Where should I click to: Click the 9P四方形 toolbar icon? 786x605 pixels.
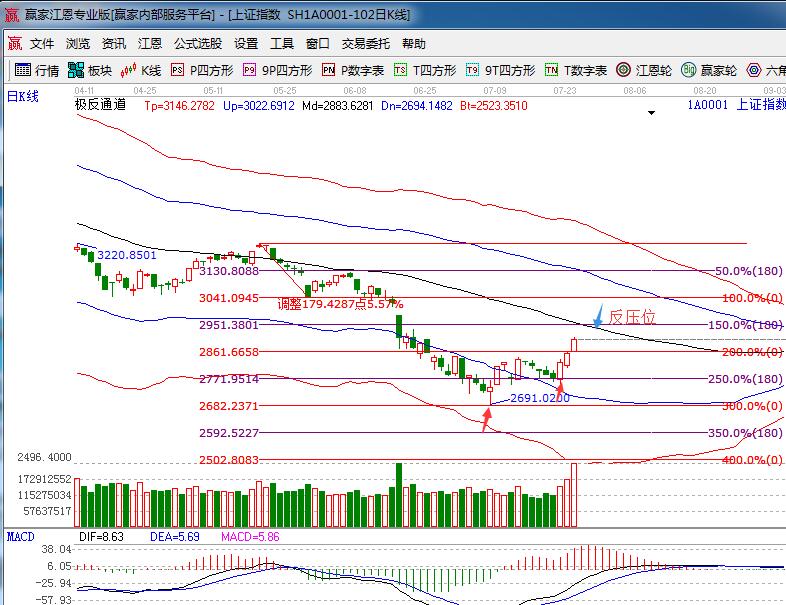click(x=277, y=70)
